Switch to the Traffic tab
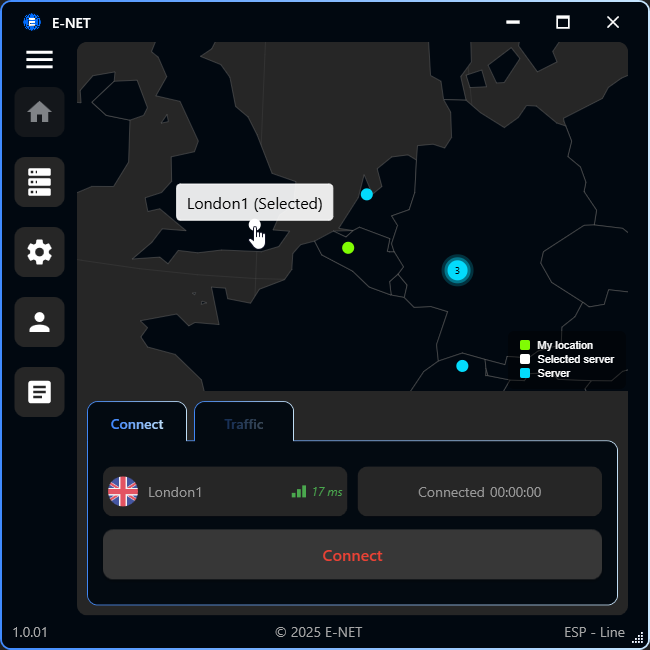 (x=244, y=424)
